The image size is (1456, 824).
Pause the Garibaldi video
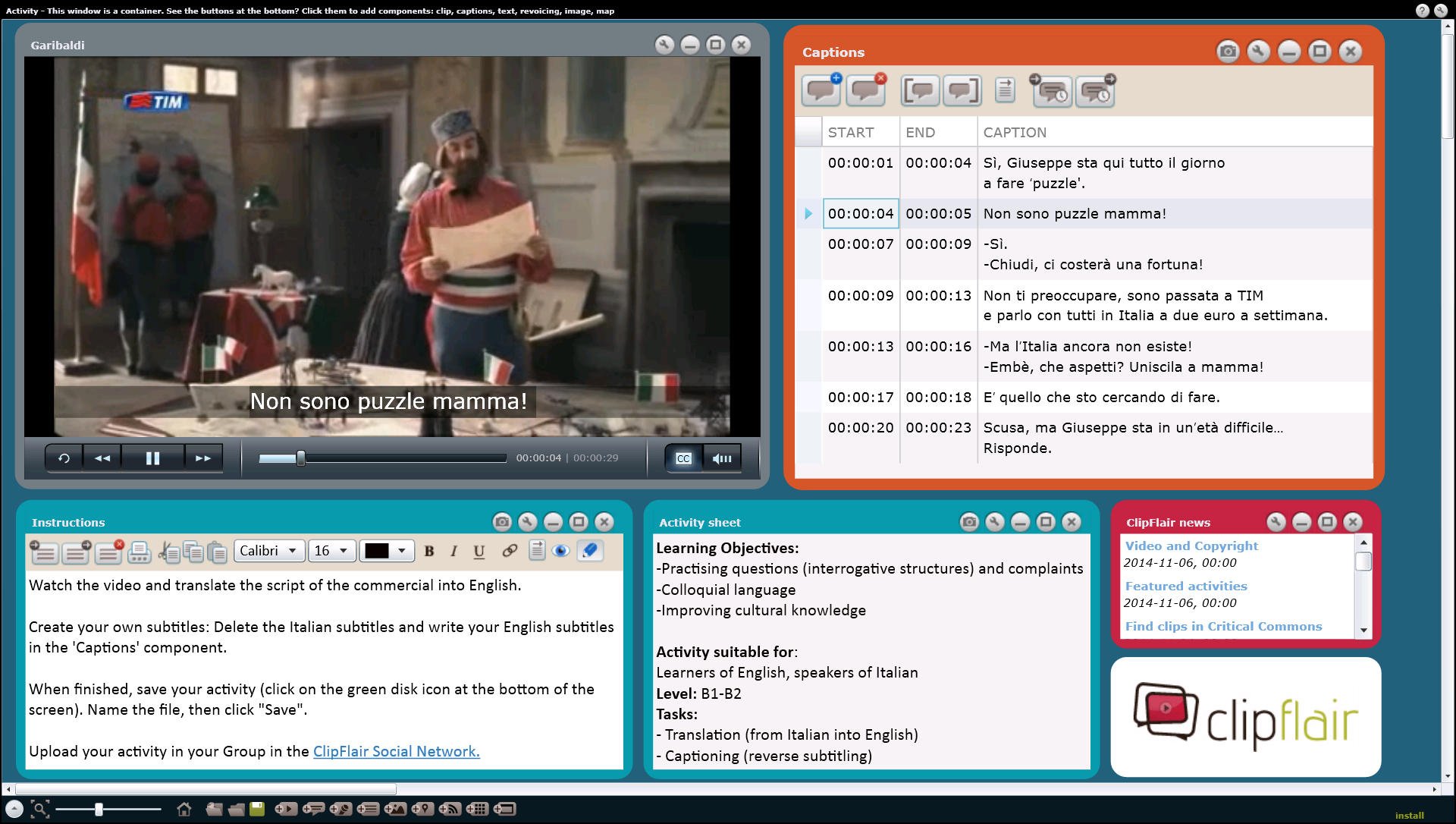152,458
